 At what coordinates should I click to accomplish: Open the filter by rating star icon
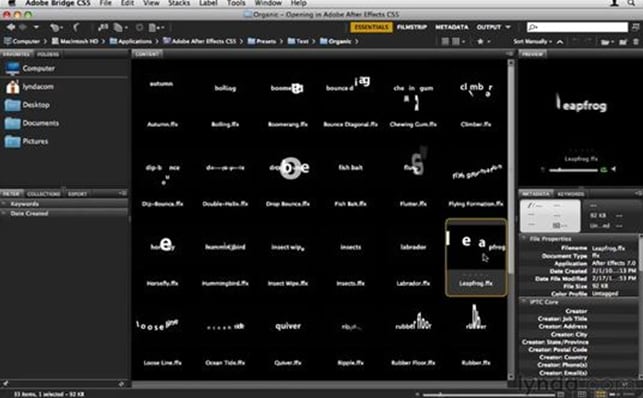tap(482, 41)
